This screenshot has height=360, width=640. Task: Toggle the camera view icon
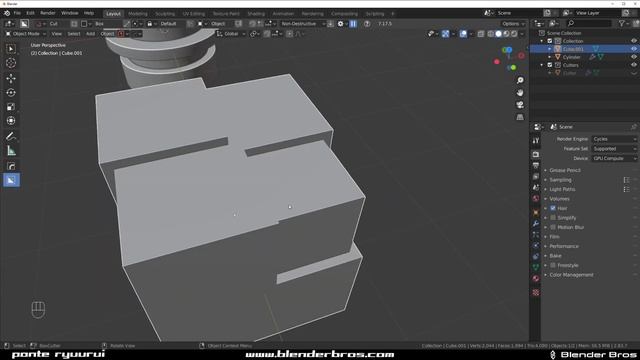point(520,105)
